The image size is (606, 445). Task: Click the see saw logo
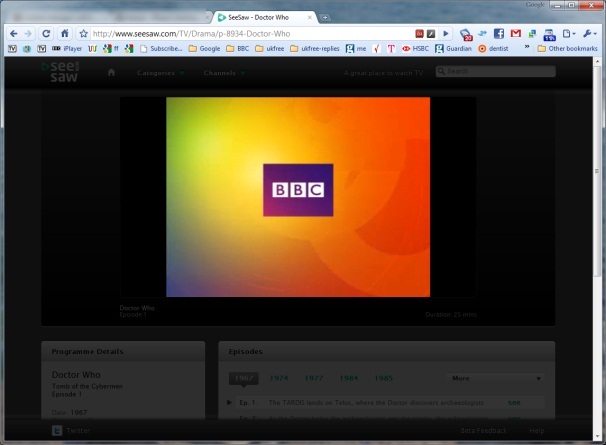(60, 72)
